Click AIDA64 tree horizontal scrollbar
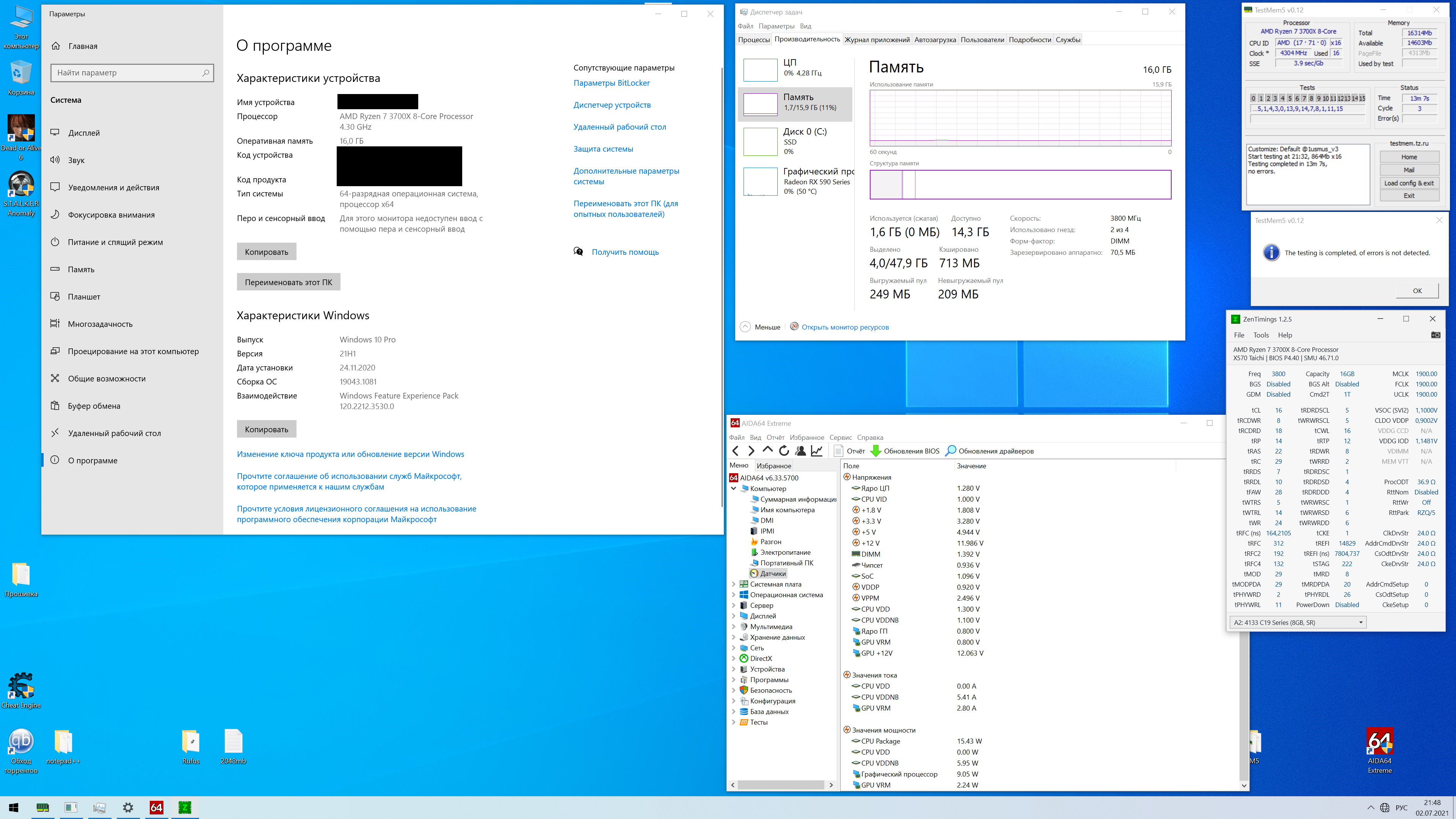Image resolution: width=1456 pixels, height=819 pixels. pos(781,784)
